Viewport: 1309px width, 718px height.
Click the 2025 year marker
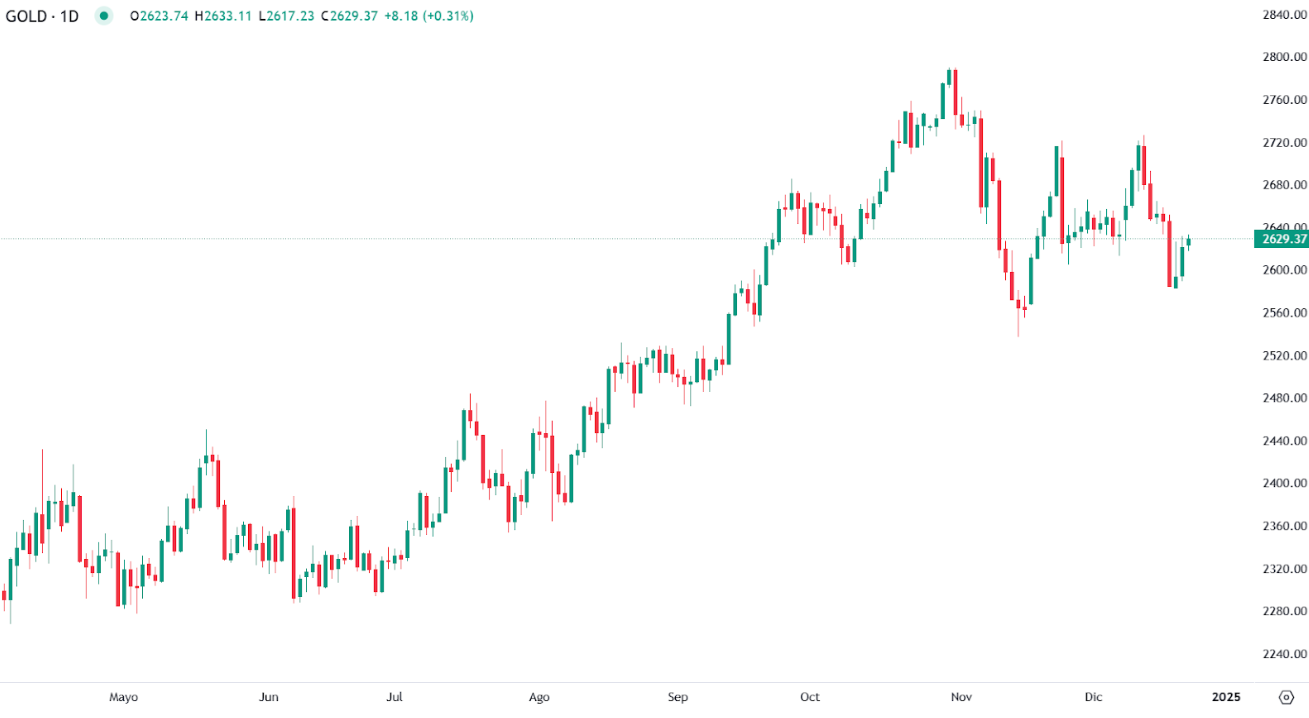click(1227, 697)
